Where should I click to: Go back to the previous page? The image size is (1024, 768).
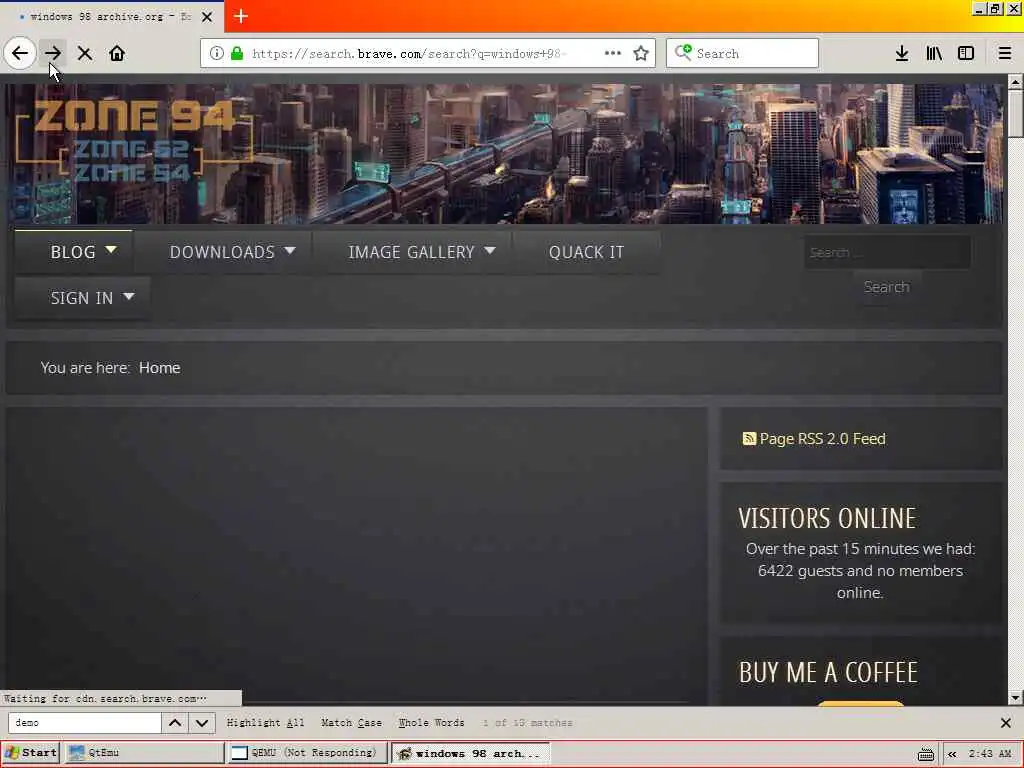click(x=20, y=53)
